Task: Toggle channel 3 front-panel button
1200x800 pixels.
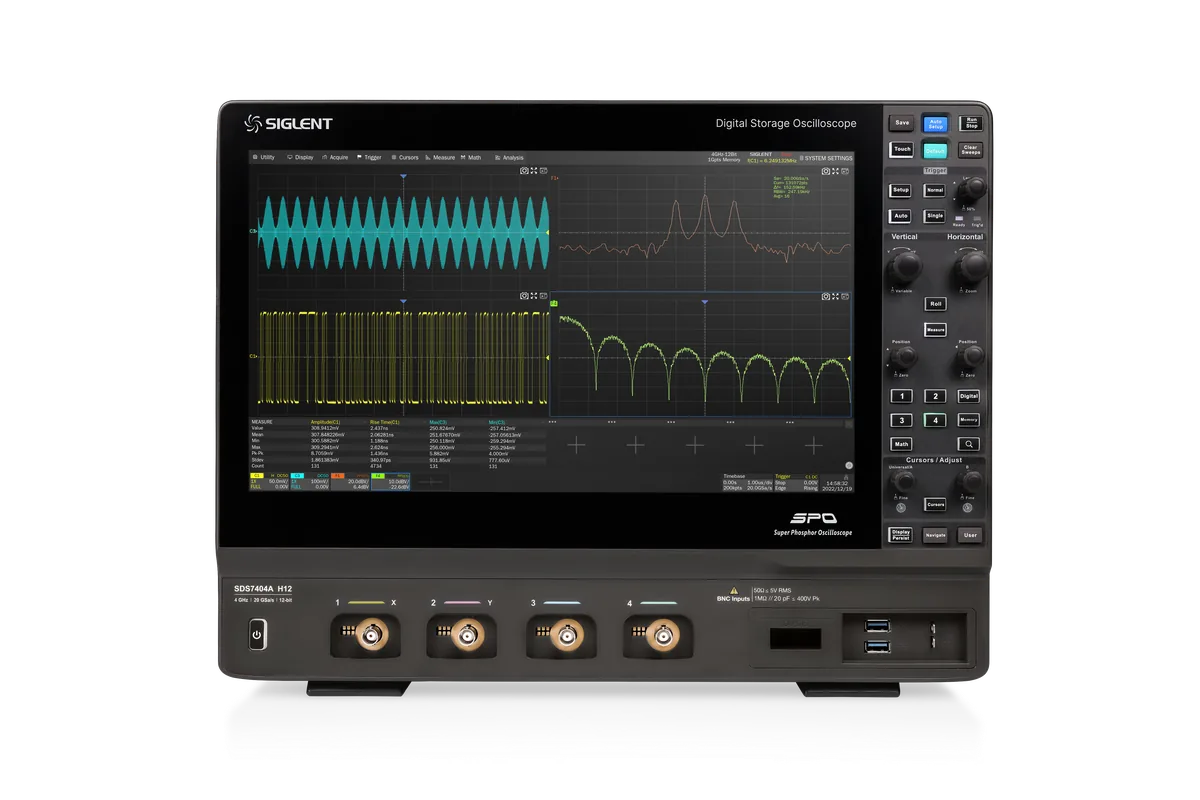Action: pos(902,420)
